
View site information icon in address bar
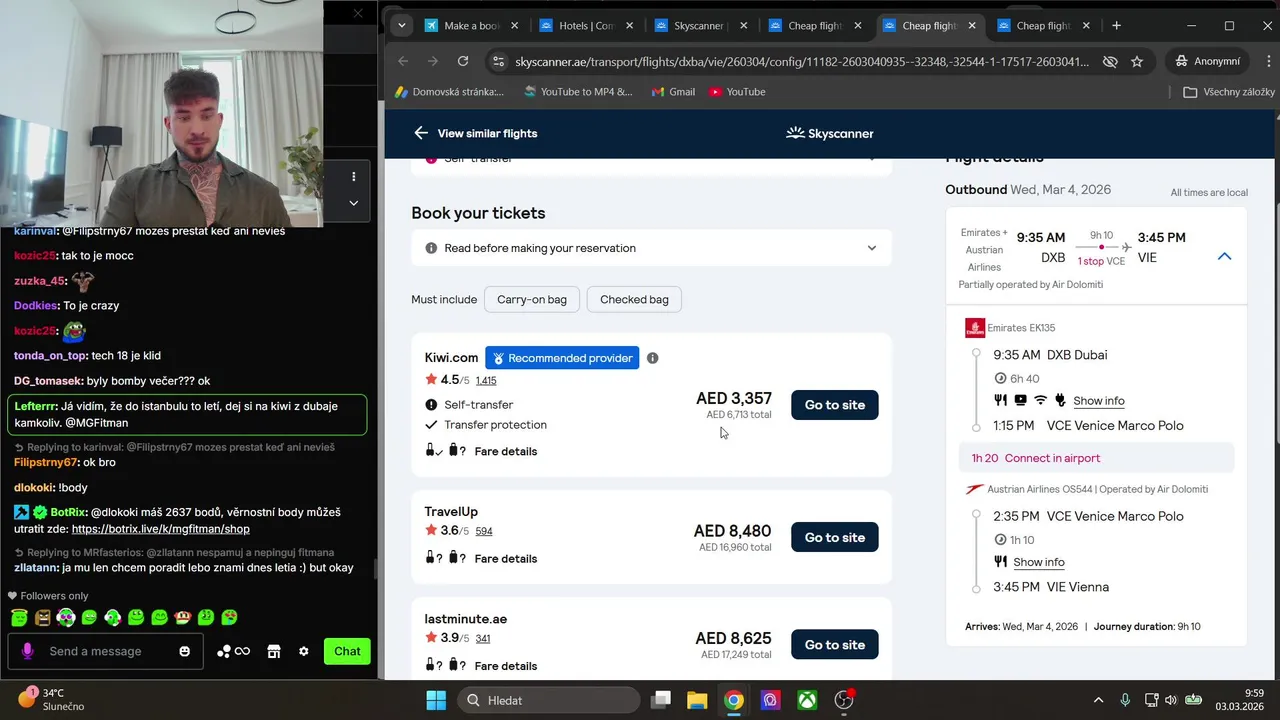pos(498,61)
